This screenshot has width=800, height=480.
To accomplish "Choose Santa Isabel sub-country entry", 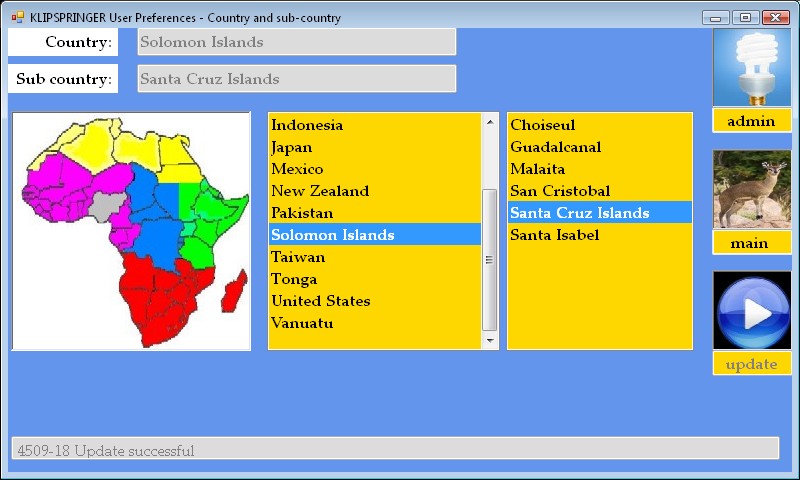I will tap(554, 235).
